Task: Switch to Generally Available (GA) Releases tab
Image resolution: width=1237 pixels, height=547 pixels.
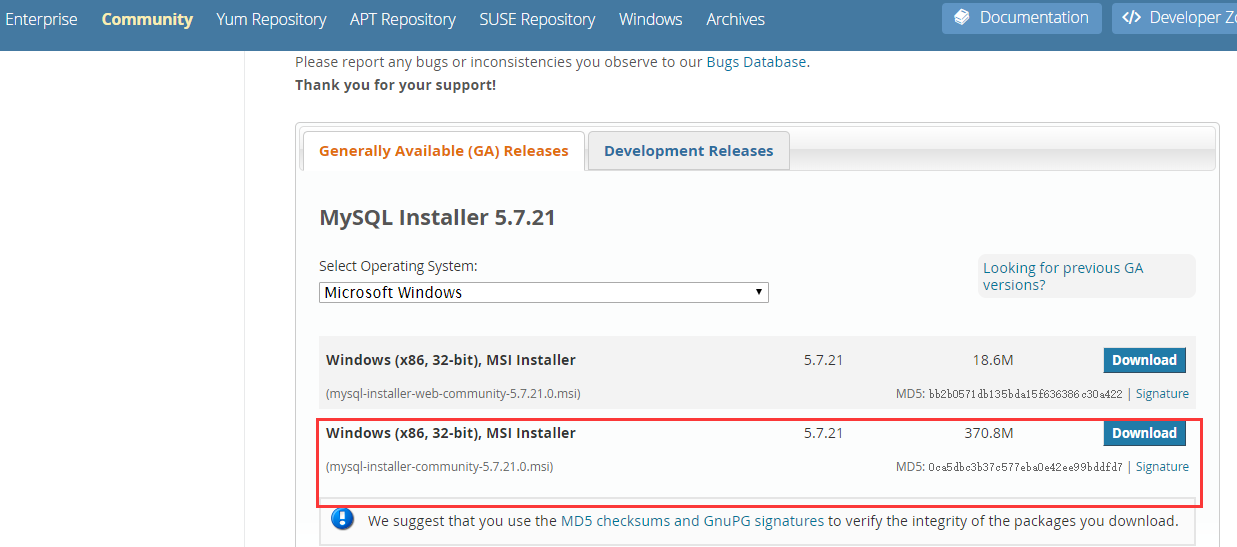Action: pyautogui.click(x=443, y=150)
